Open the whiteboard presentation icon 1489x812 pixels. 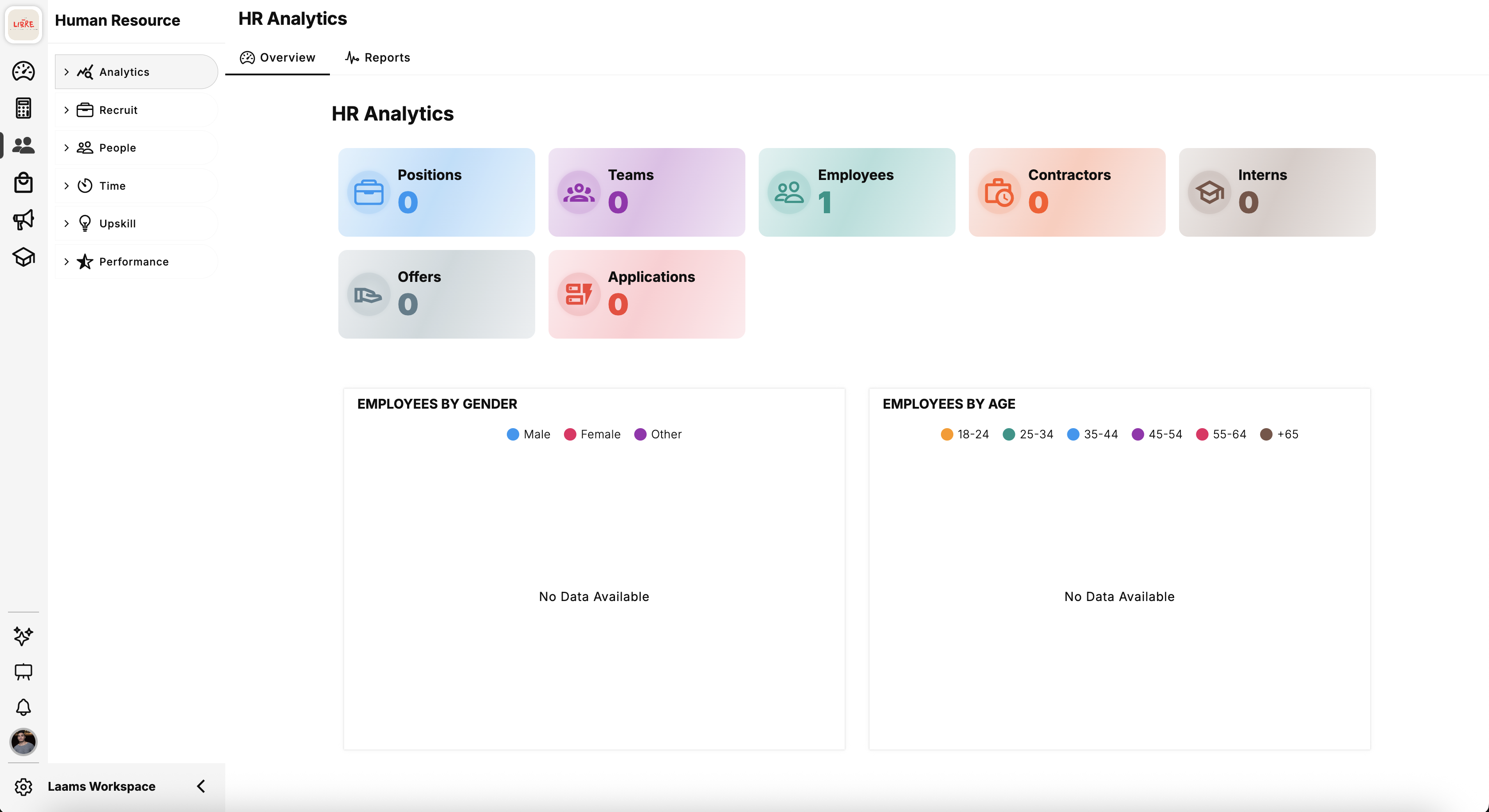pyautogui.click(x=23, y=672)
